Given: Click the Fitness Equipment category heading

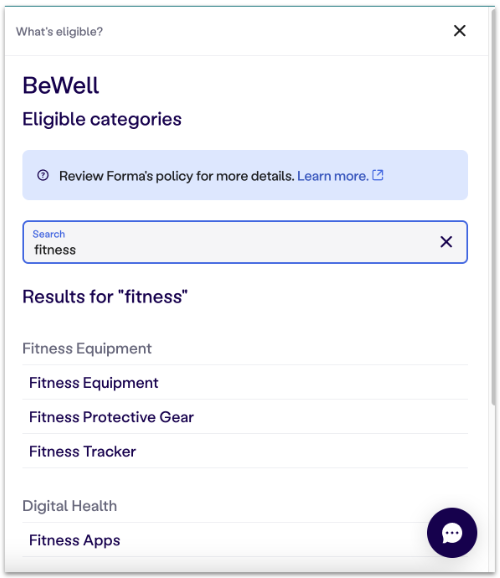Looking at the screenshot, I should pos(87,348).
